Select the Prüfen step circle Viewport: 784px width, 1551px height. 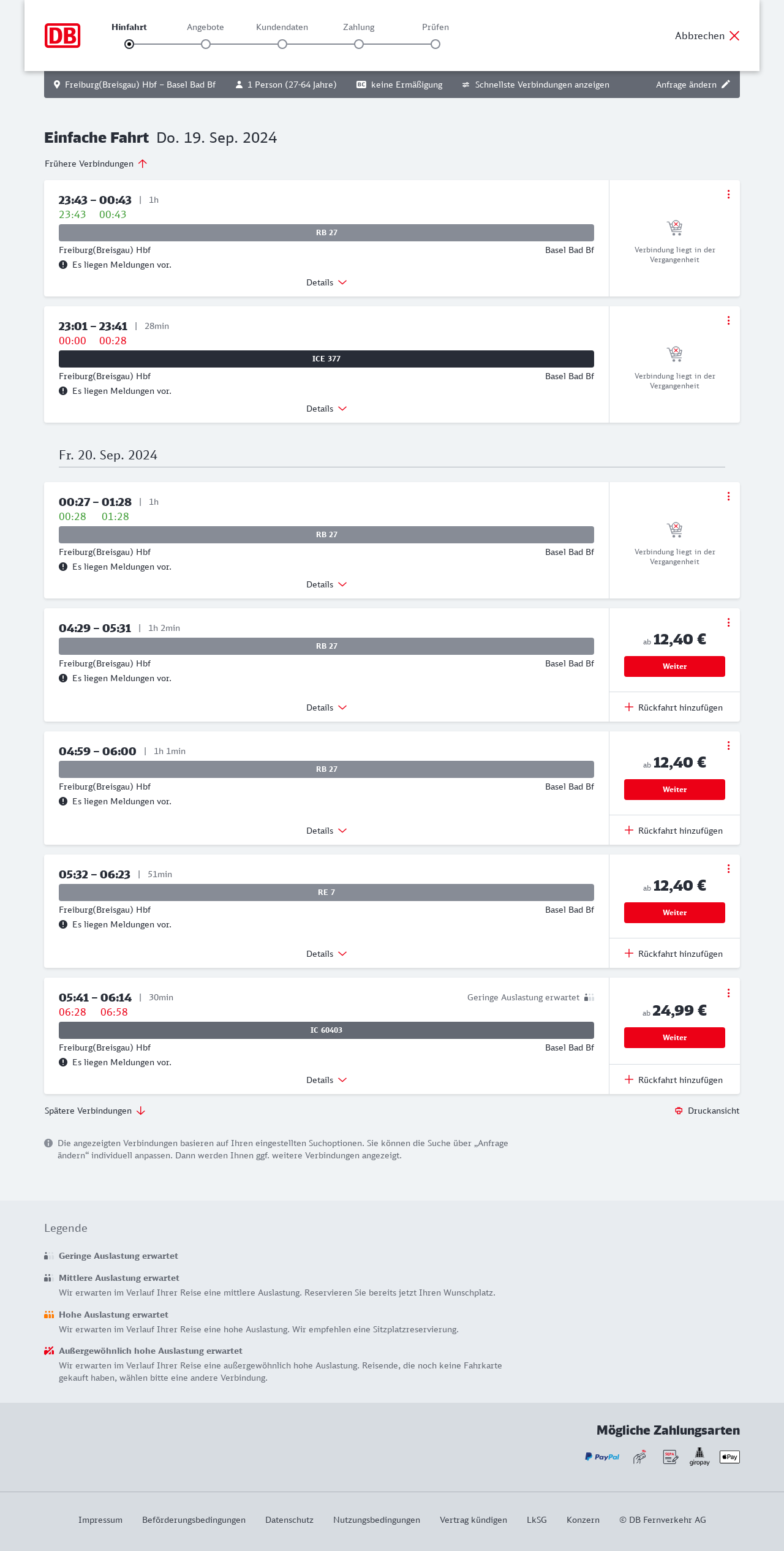click(x=435, y=44)
